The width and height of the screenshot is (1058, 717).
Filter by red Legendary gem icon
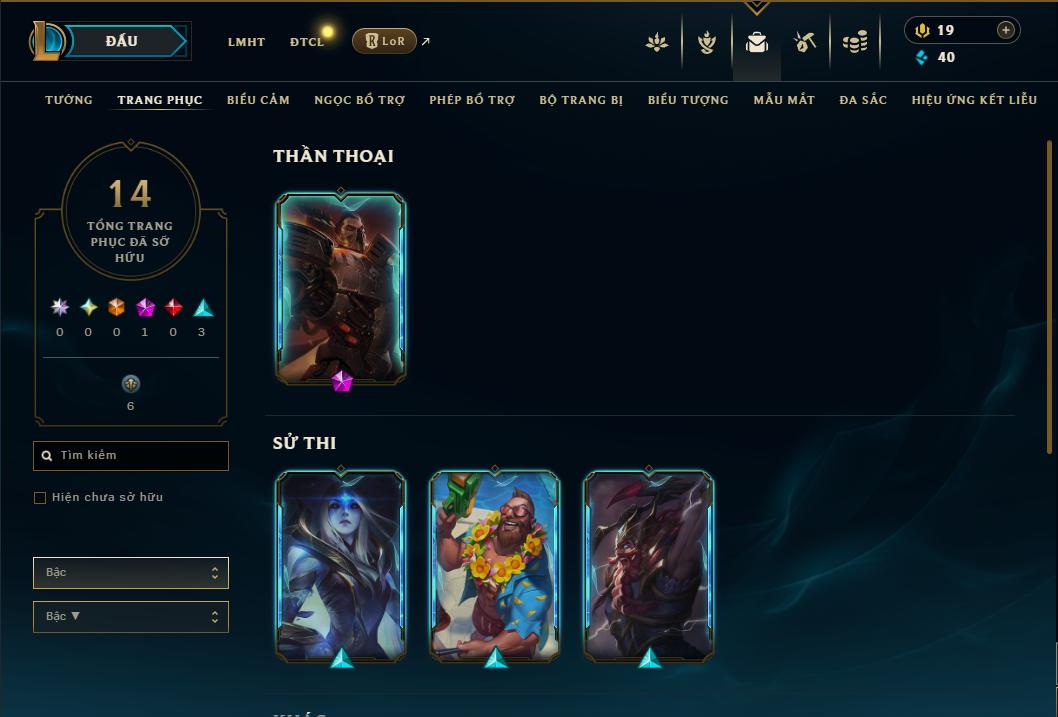pos(173,308)
